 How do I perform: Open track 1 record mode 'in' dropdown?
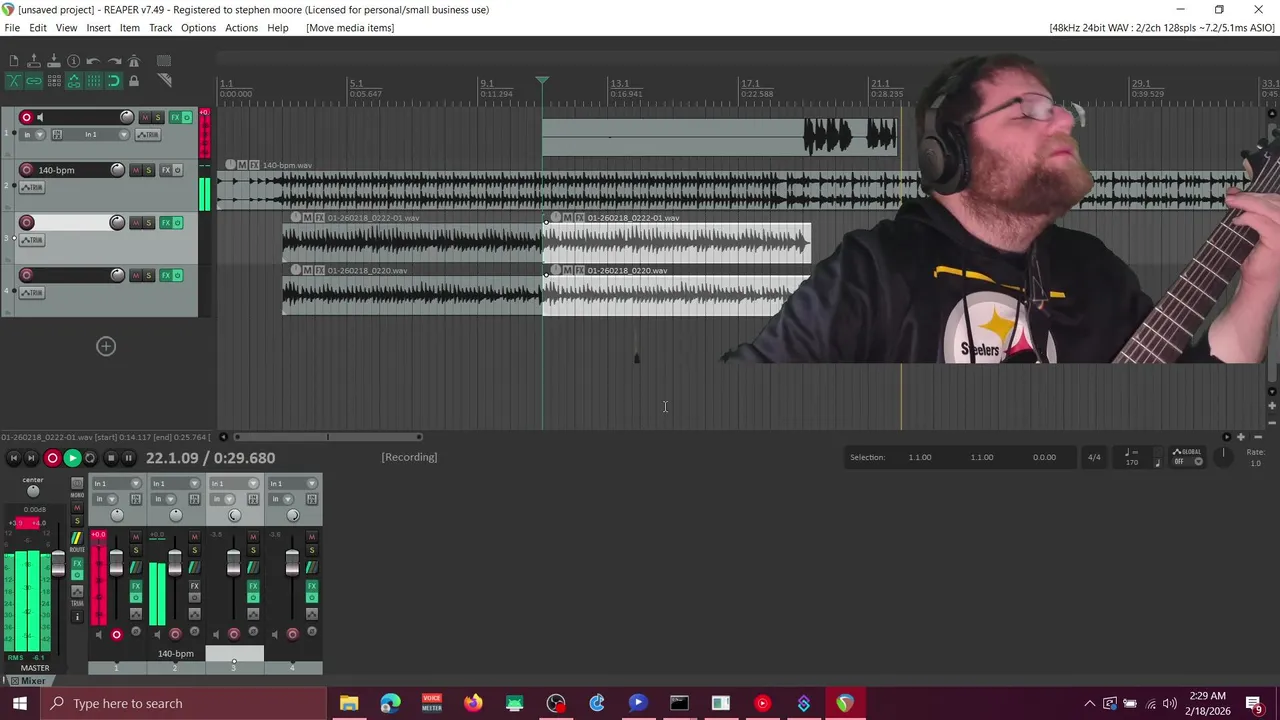click(33, 135)
